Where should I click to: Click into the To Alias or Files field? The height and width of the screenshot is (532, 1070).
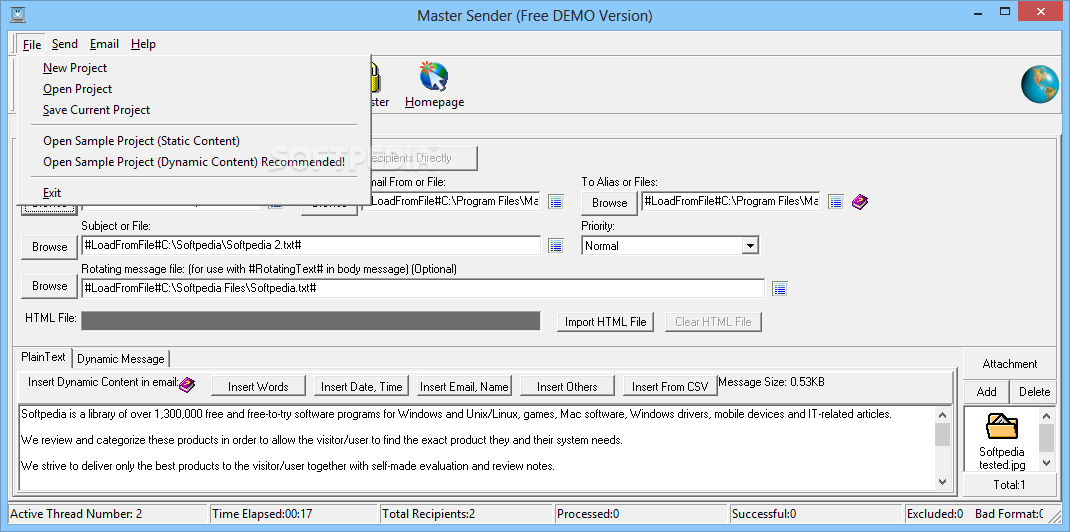730,202
